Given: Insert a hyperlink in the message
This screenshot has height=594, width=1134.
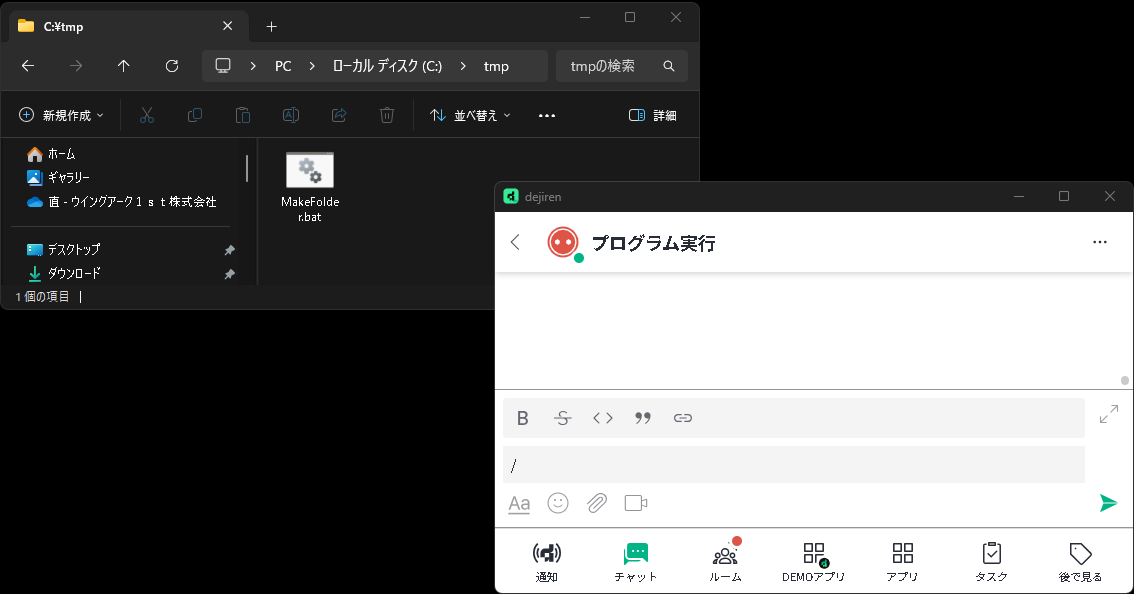Looking at the screenshot, I should tap(683, 418).
